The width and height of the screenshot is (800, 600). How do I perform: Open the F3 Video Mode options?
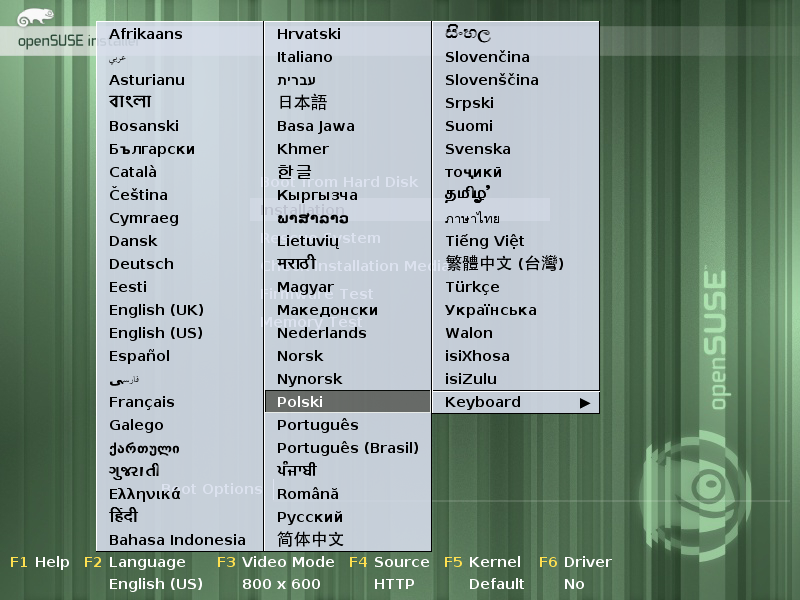coord(275,562)
